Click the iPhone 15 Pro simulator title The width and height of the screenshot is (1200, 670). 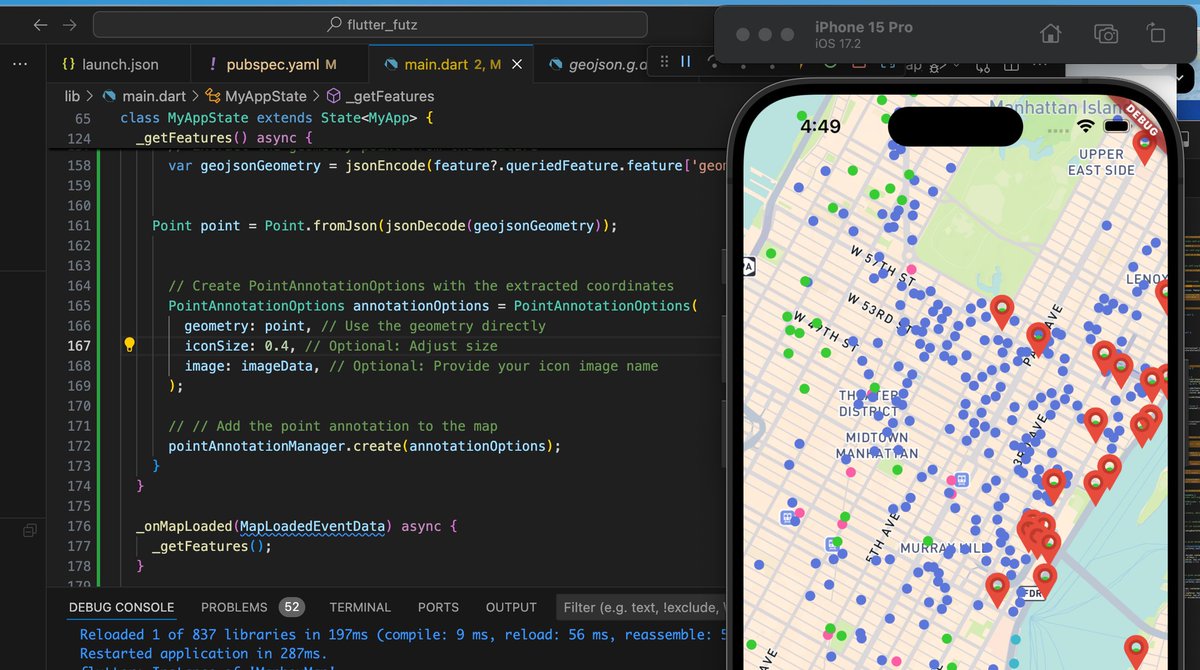[864, 27]
